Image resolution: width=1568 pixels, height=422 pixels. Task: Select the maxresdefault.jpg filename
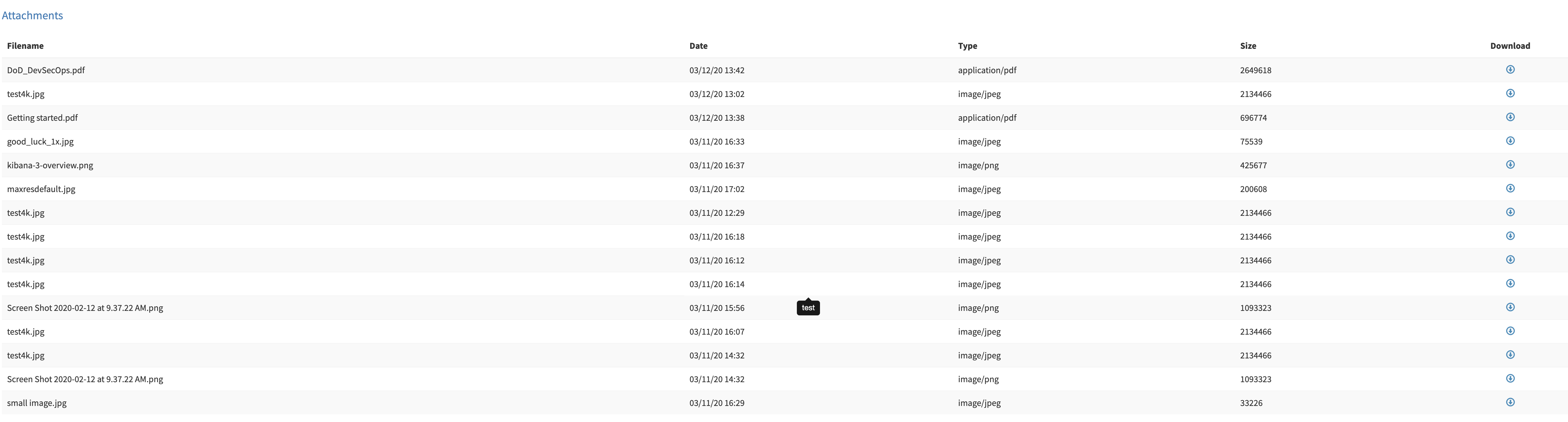(x=41, y=189)
